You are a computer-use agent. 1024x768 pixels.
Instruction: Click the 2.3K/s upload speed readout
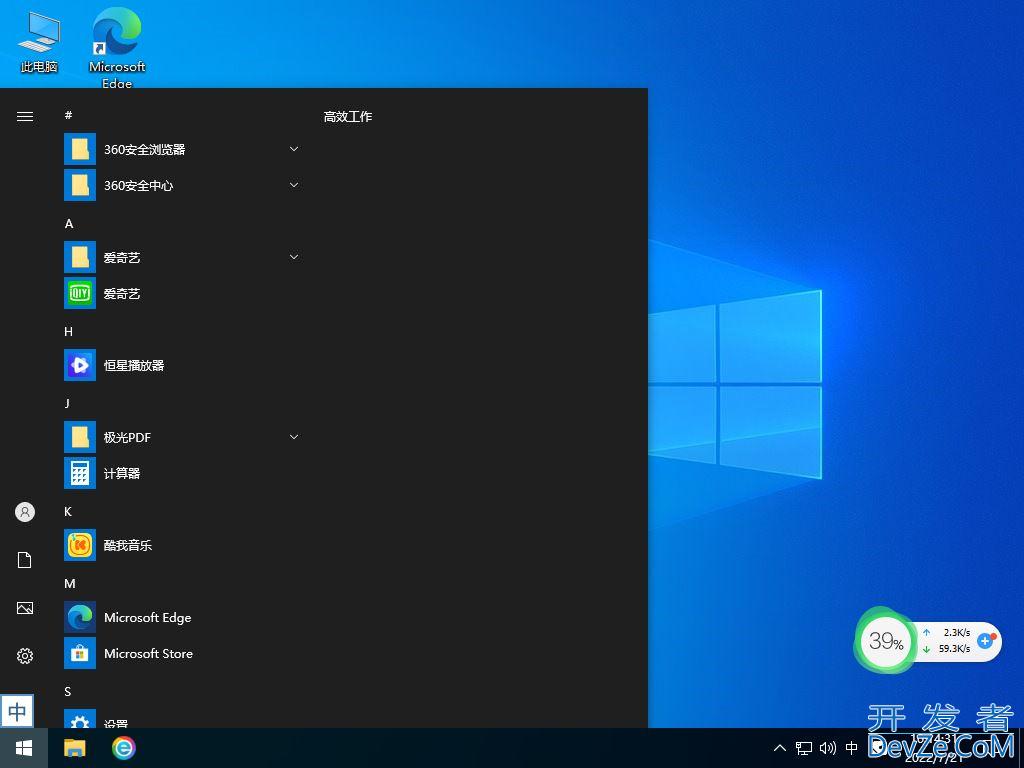tap(957, 632)
